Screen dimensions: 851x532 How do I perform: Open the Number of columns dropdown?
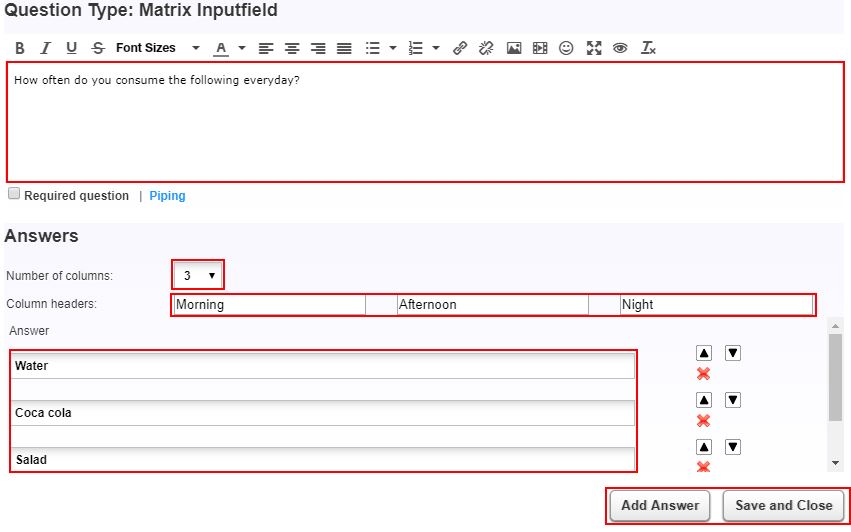198,275
